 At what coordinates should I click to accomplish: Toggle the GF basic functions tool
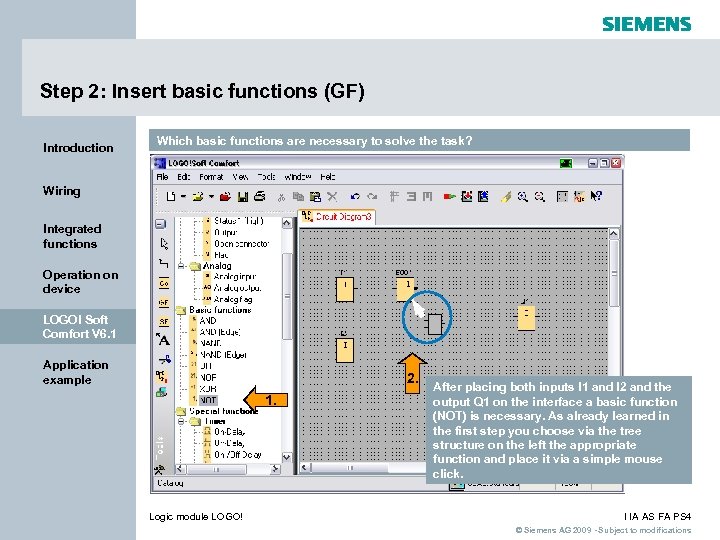point(164,302)
